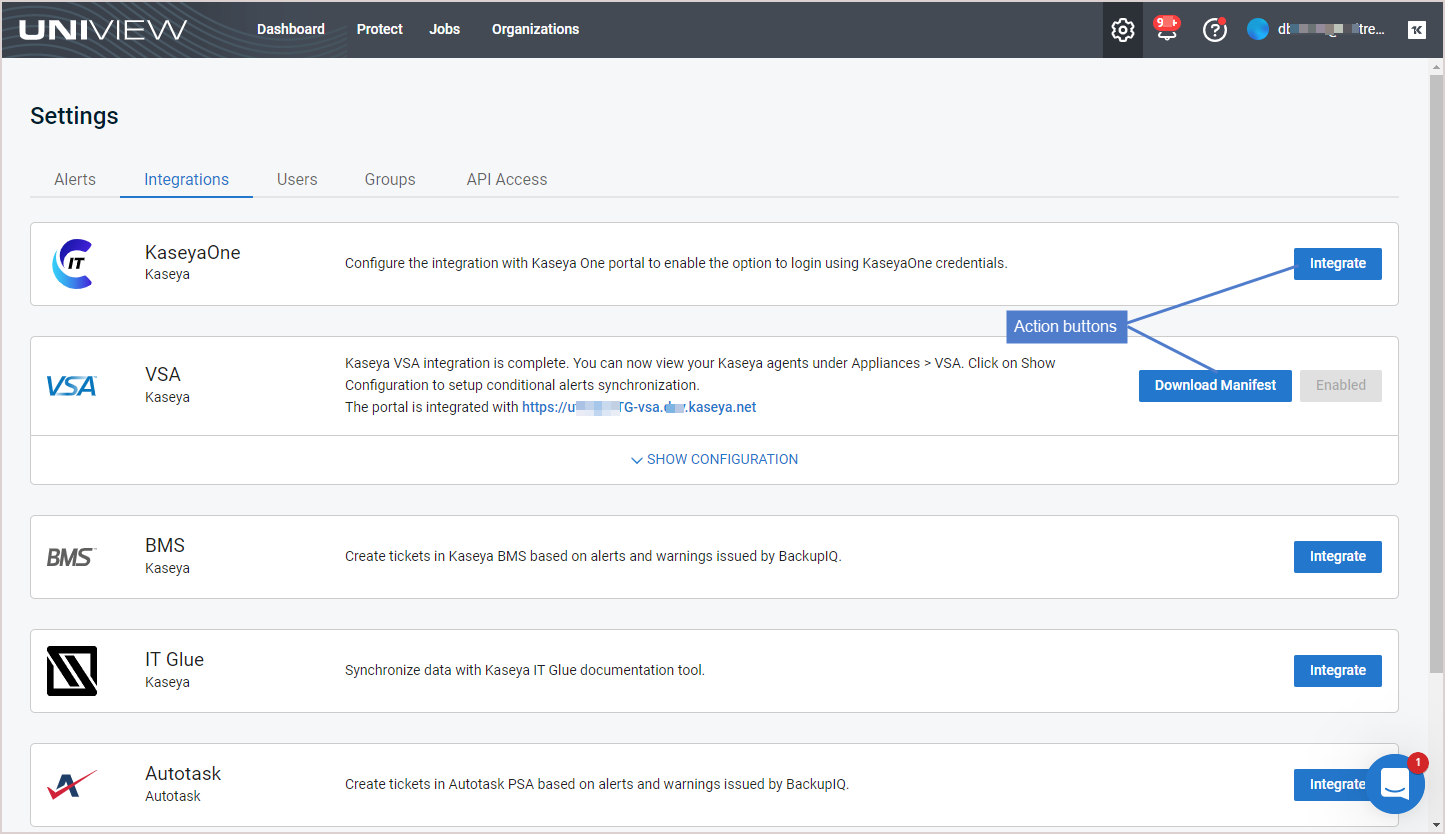
Task: Click the UNIVIEW logo
Action: tap(103, 29)
